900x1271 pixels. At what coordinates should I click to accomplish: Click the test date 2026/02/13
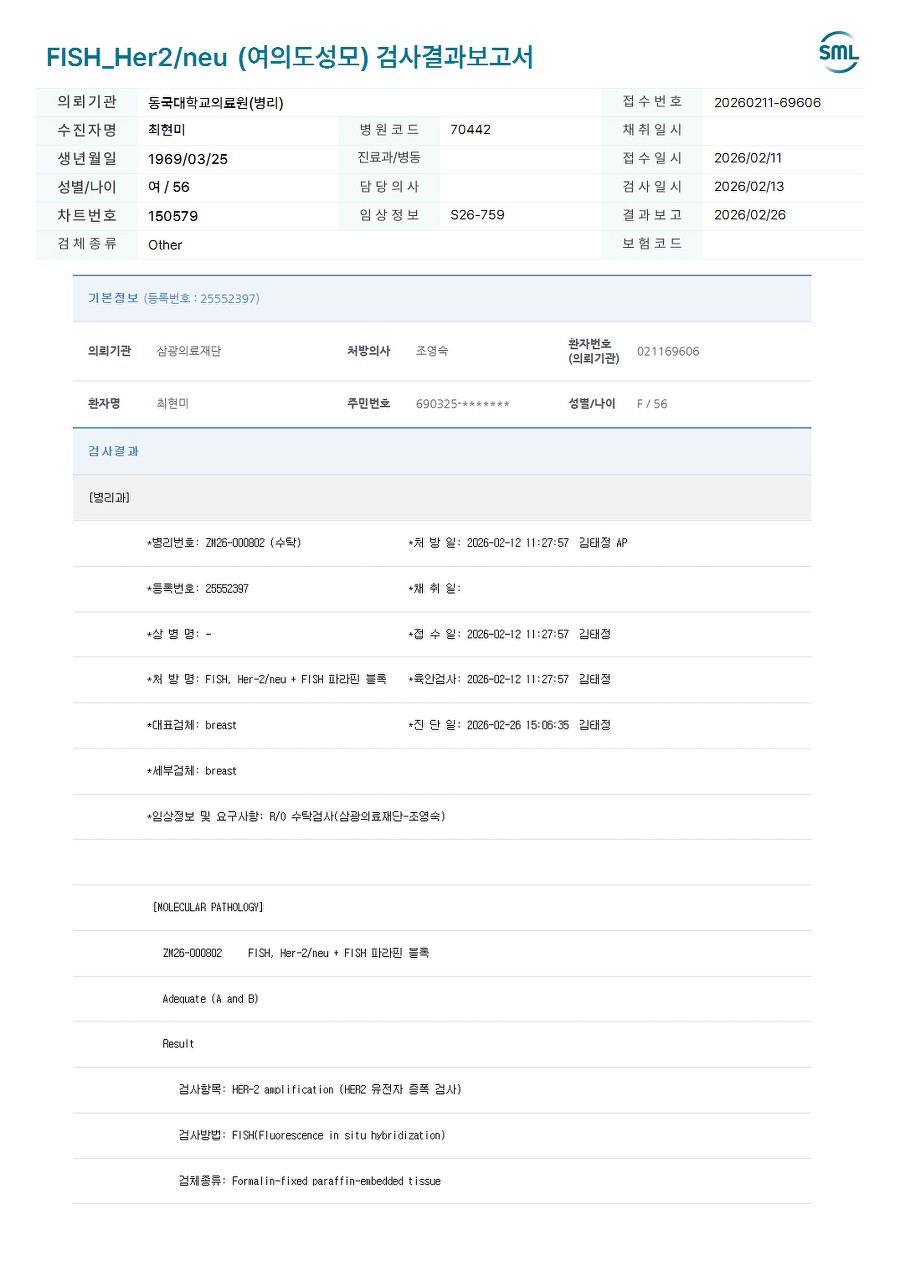click(x=748, y=187)
